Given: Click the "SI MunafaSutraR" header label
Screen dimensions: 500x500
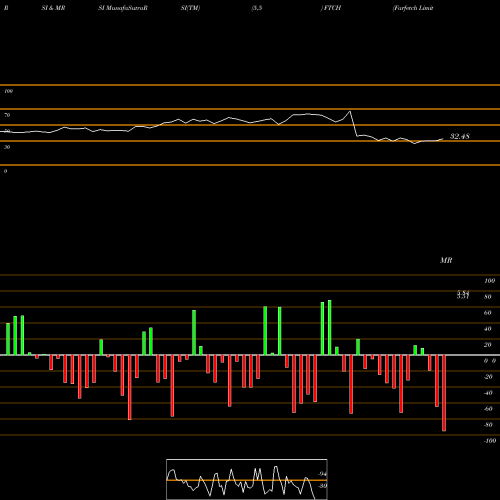Looking at the screenshot, I should pos(123,8).
